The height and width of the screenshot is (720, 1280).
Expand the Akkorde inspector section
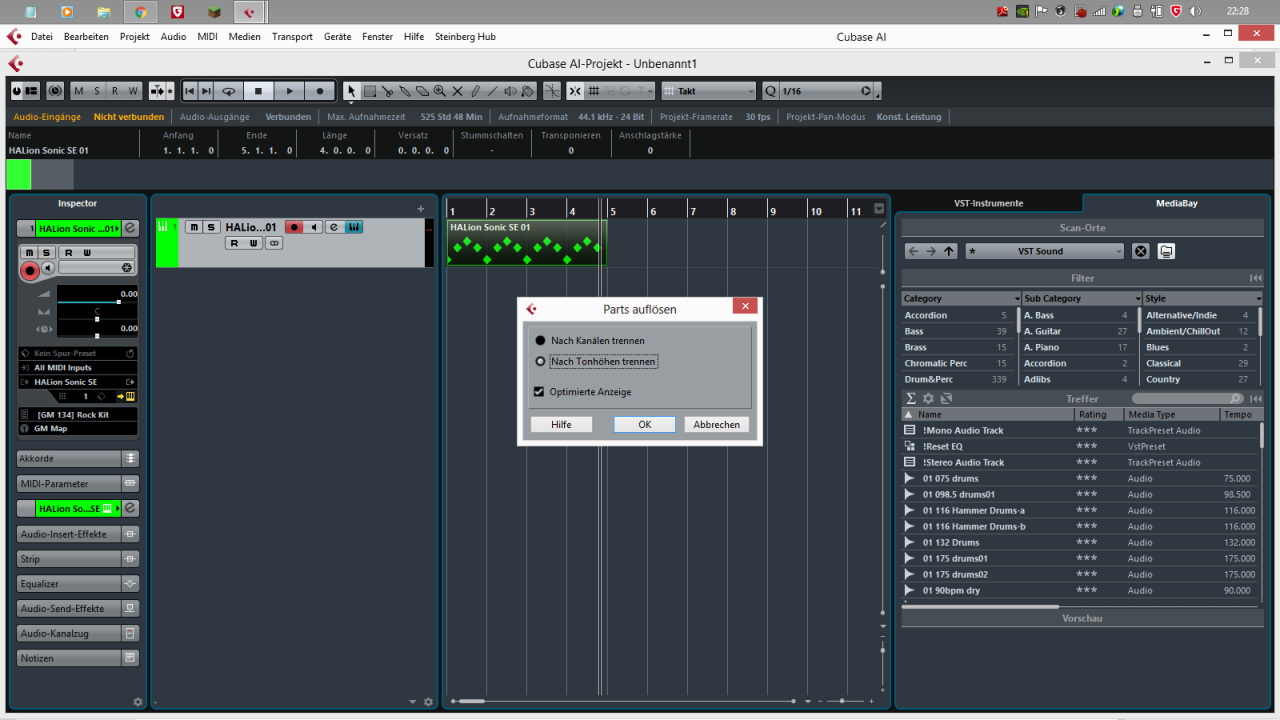pyautogui.click(x=78, y=458)
